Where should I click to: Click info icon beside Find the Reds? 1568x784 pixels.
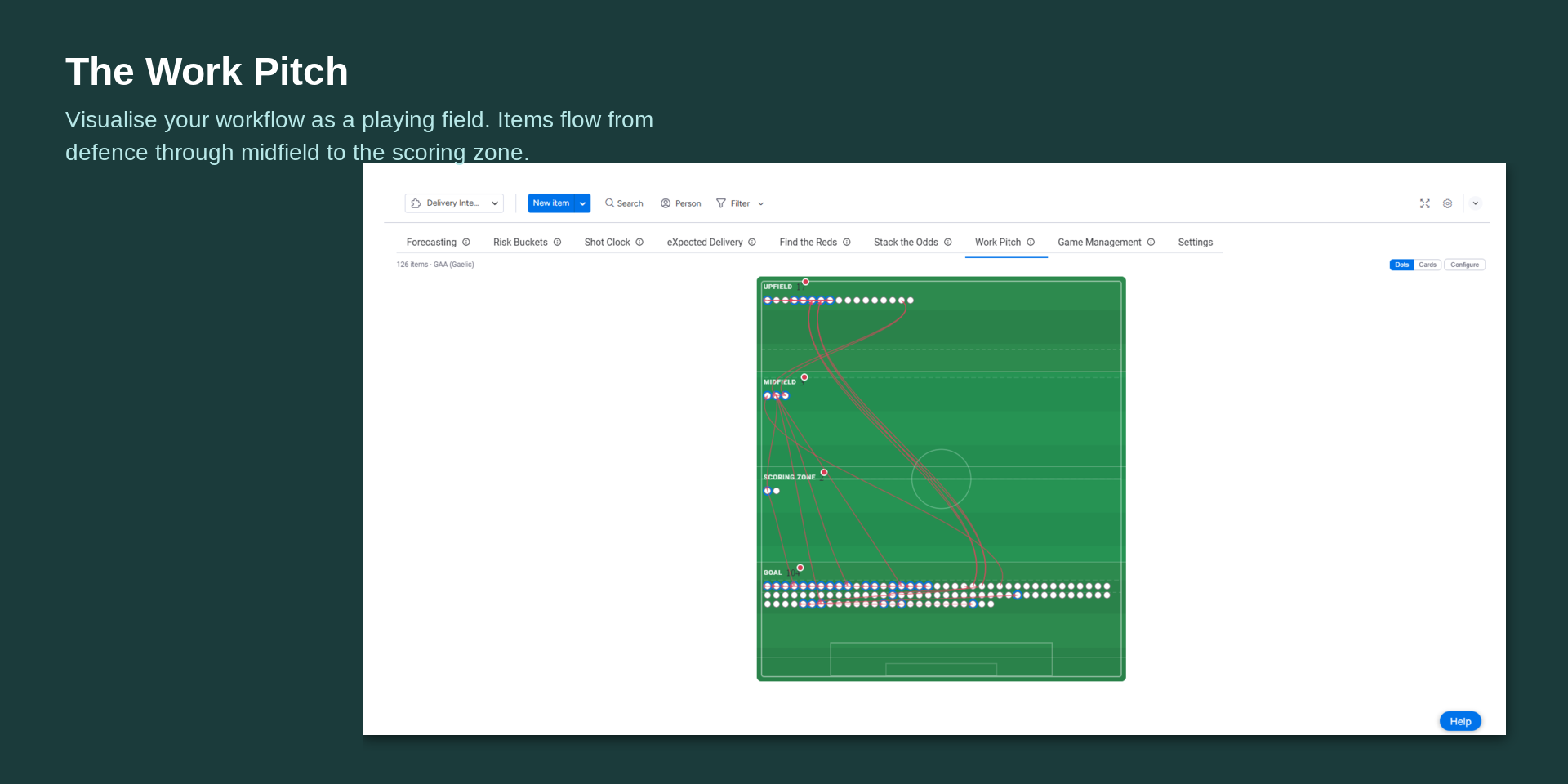pos(847,243)
